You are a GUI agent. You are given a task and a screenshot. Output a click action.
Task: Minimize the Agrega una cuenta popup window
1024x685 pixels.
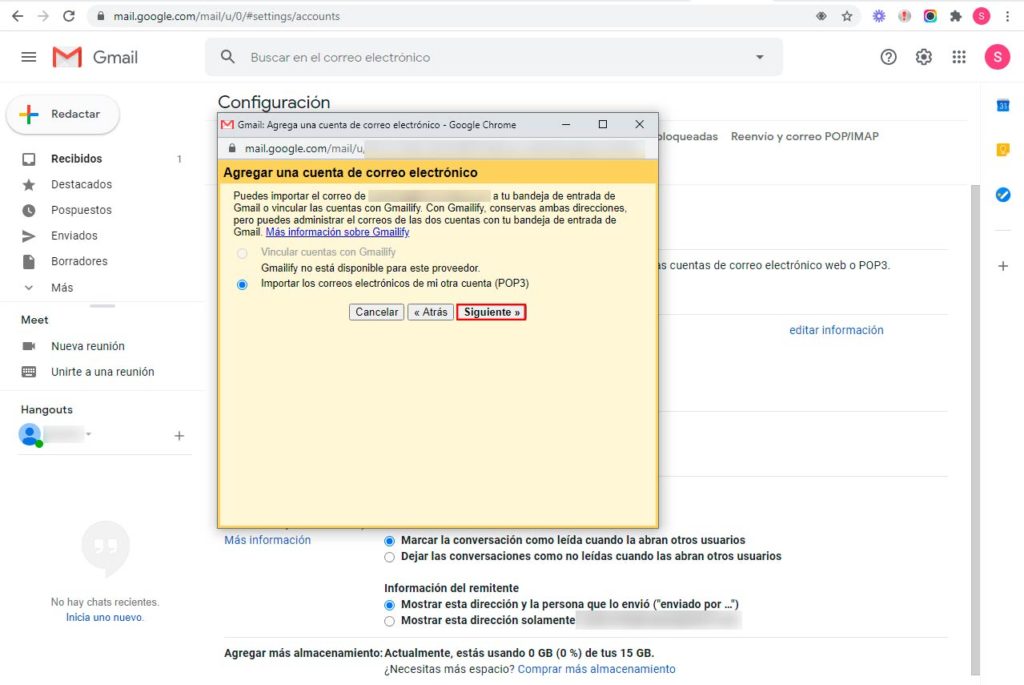point(566,124)
